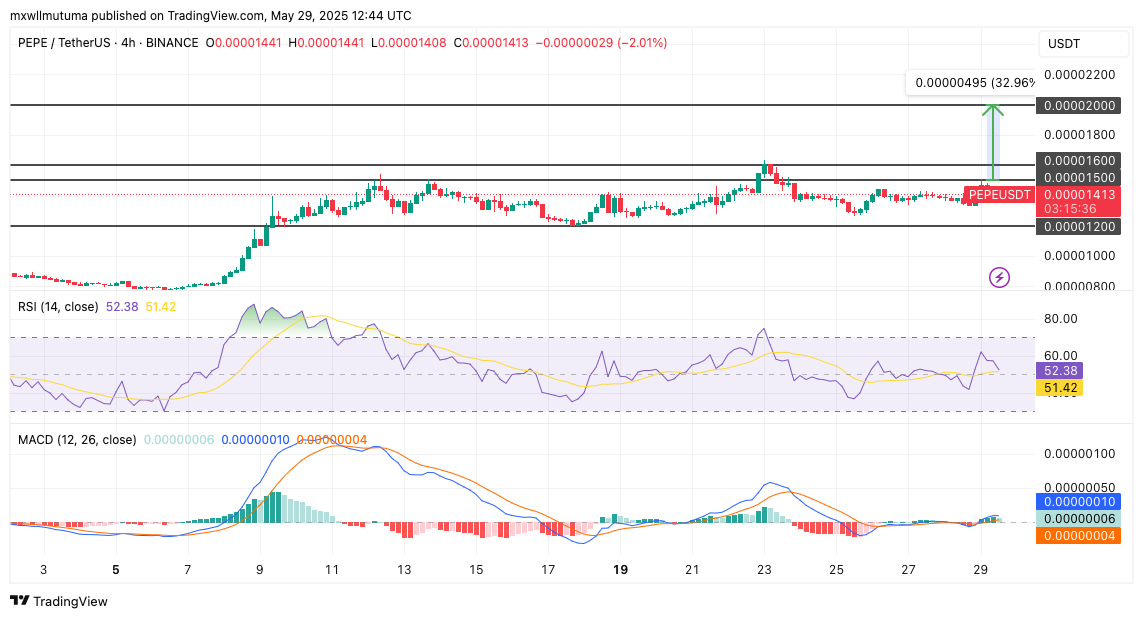This screenshot has height=618, width=1143.
Task: Click date label 23 on time axis
Action: [x=764, y=569]
